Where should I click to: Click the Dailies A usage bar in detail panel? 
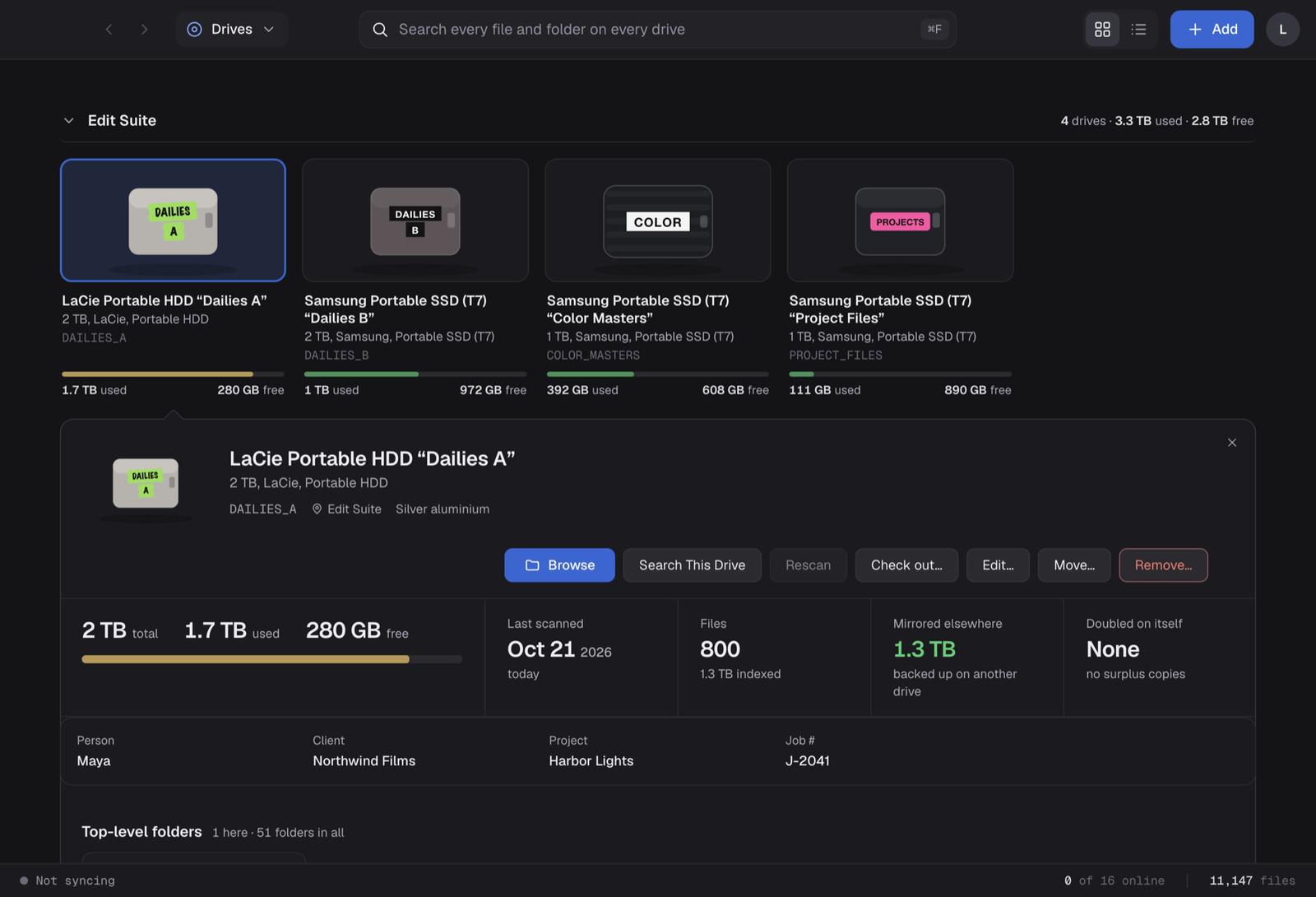point(271,659)
